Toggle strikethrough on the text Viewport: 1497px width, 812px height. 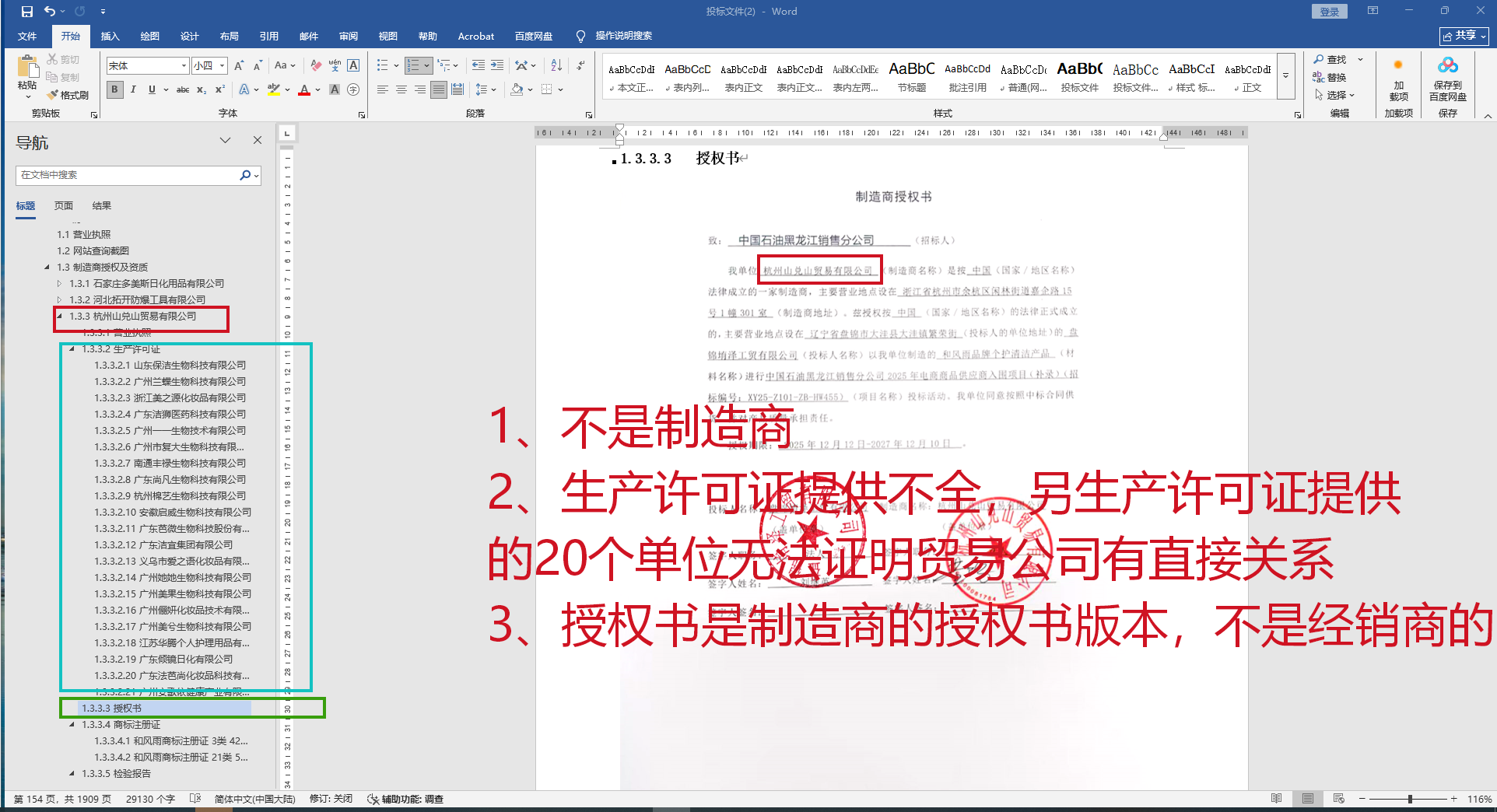(x=183, y=89)
